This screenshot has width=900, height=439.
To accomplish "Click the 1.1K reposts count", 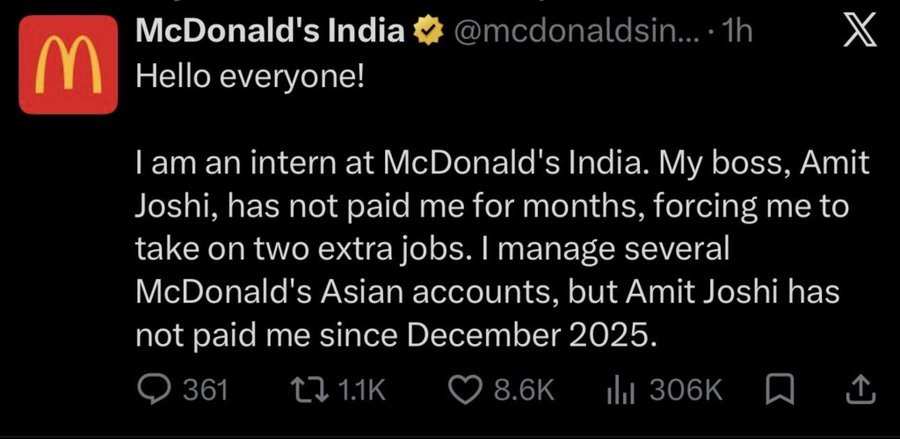I will click(x=362, y=391).
